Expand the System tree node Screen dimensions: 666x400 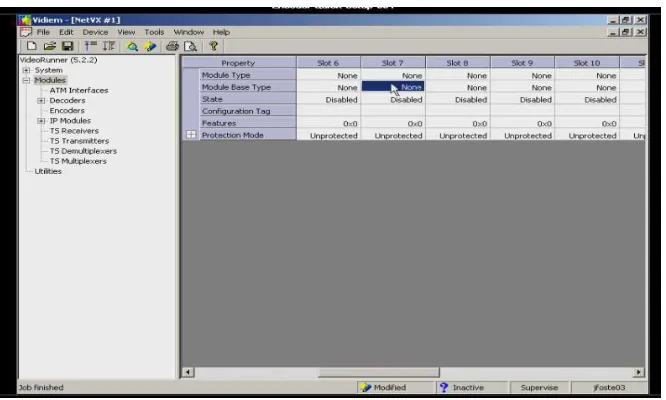(26, 70)
